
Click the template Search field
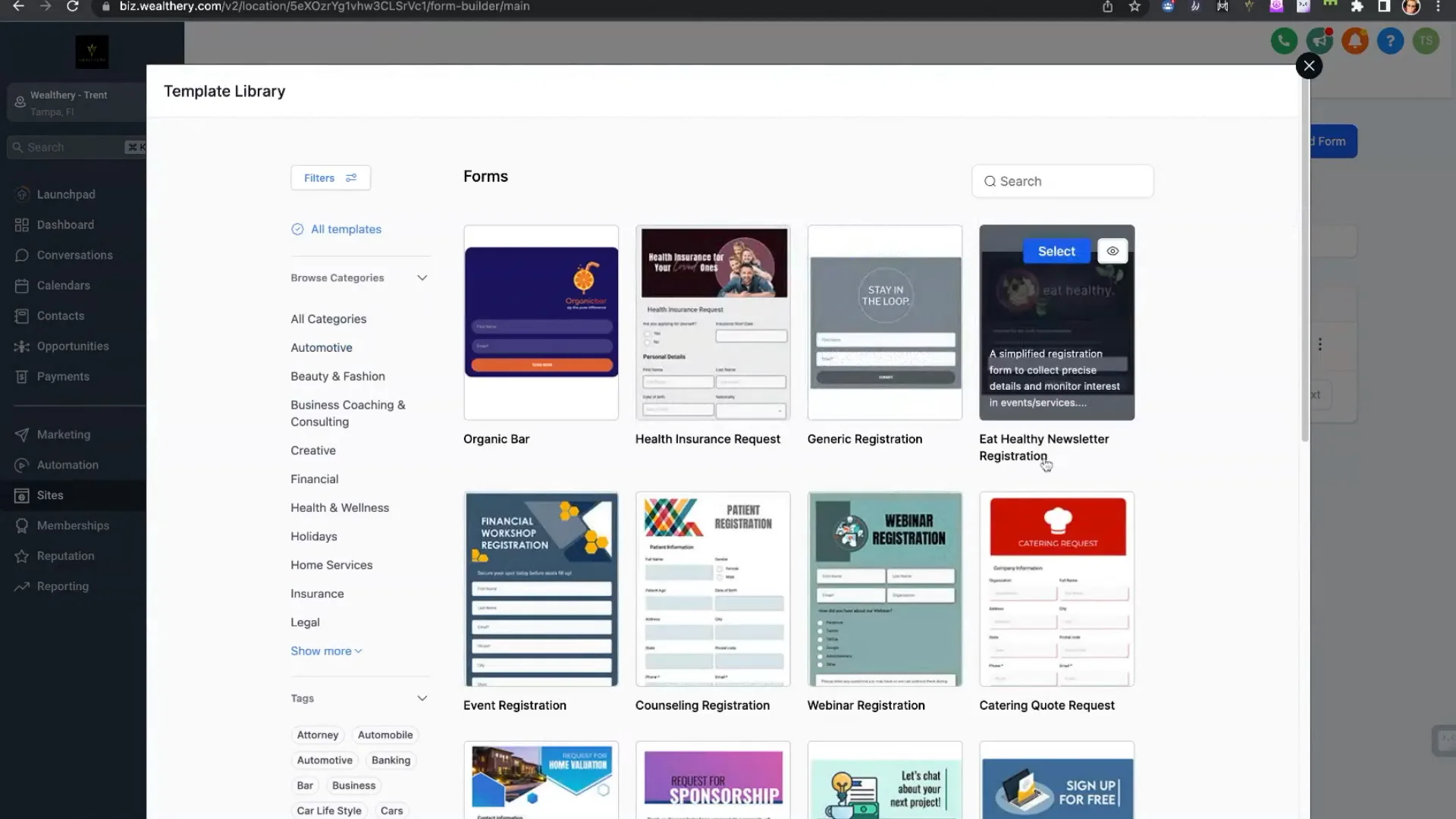1062,180
